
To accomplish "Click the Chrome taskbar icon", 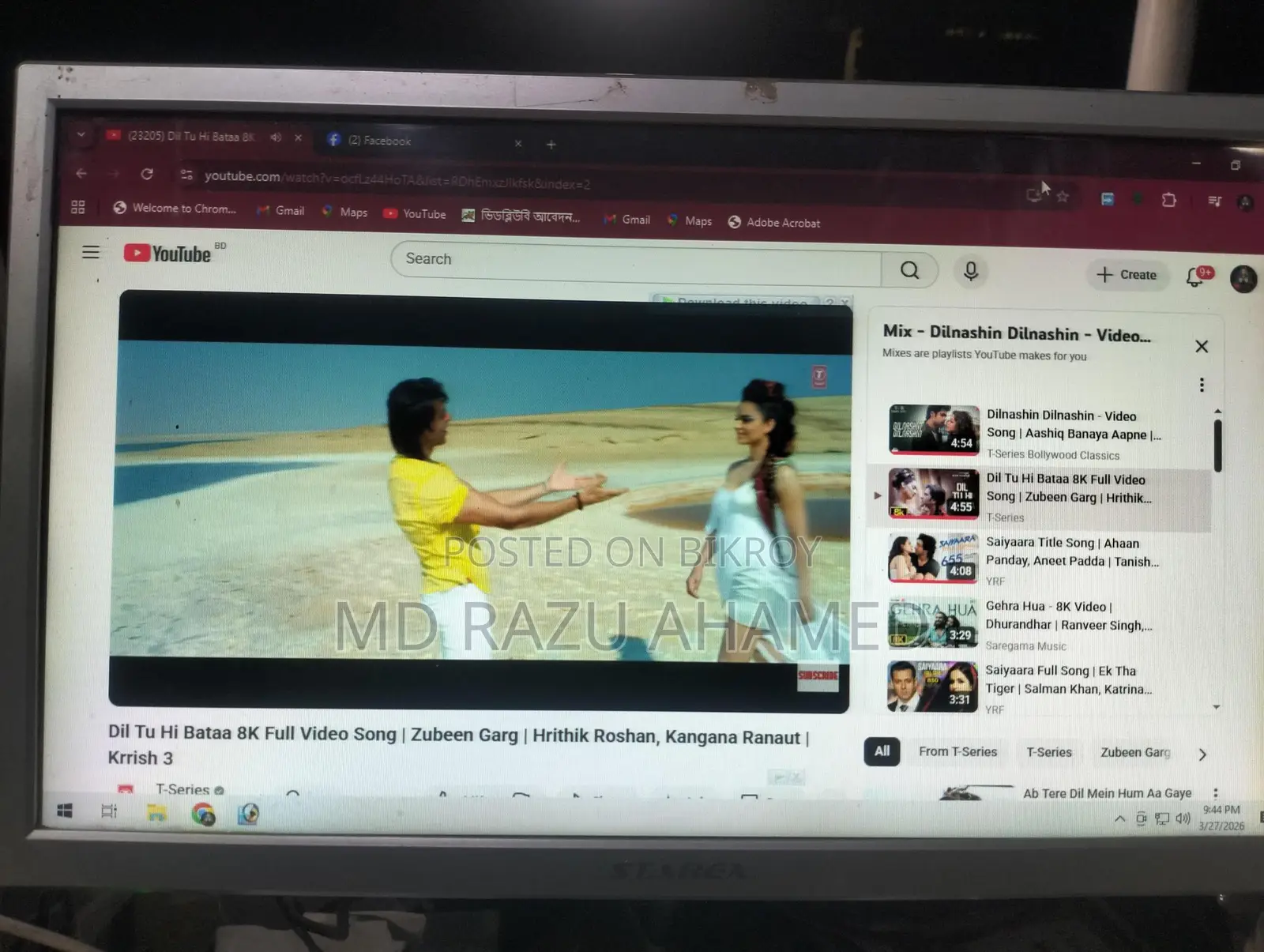I will point(203,815).
